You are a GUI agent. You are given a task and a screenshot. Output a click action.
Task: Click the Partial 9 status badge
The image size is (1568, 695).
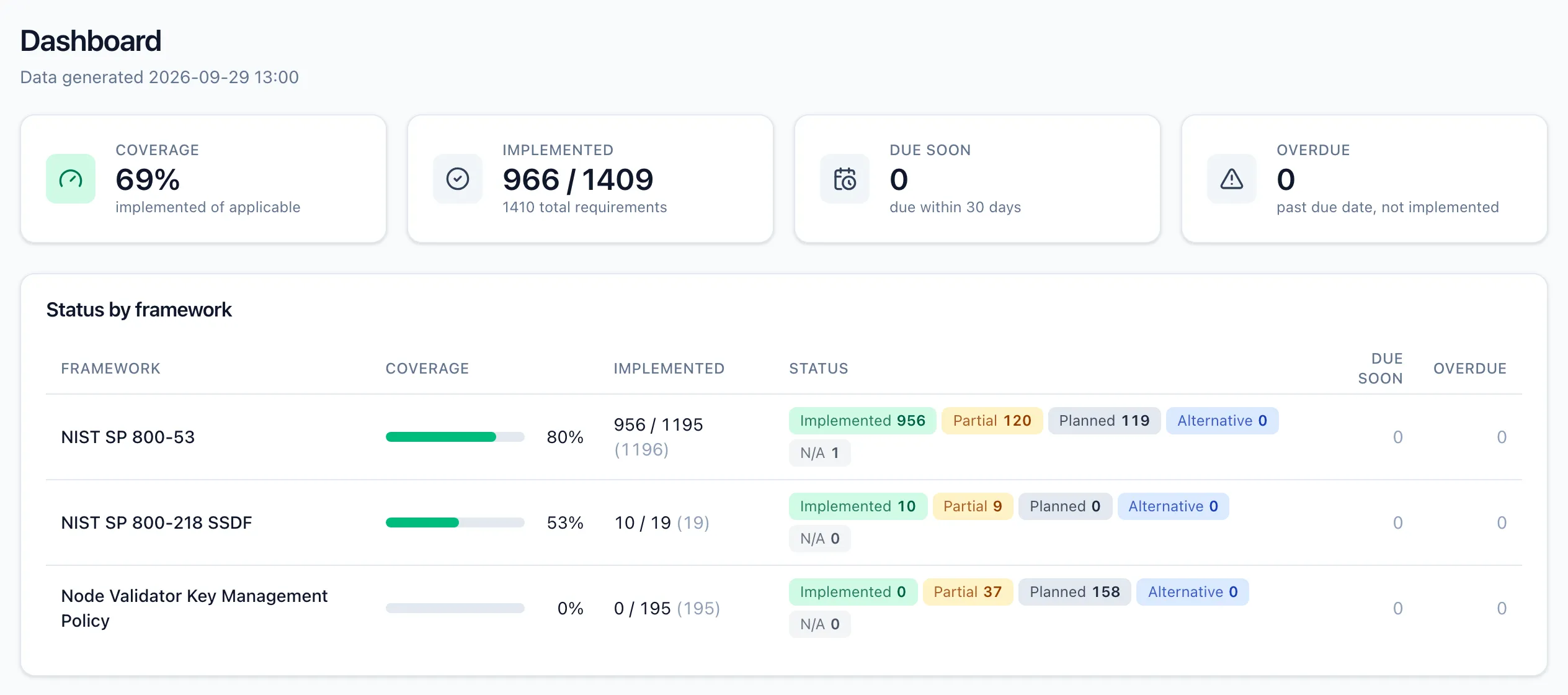pos(973,506)
